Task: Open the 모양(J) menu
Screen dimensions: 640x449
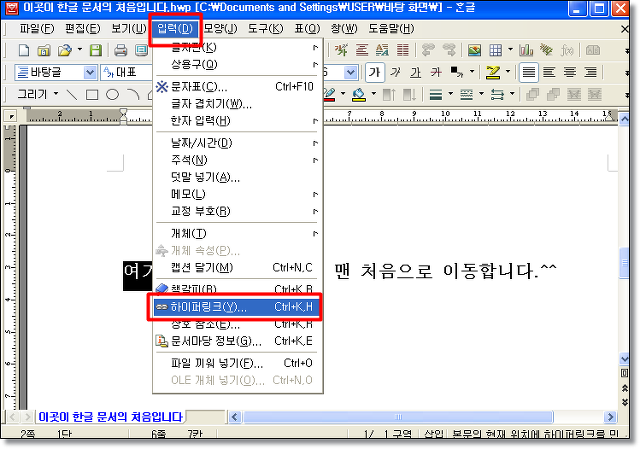Action: [x=220, y=29]
